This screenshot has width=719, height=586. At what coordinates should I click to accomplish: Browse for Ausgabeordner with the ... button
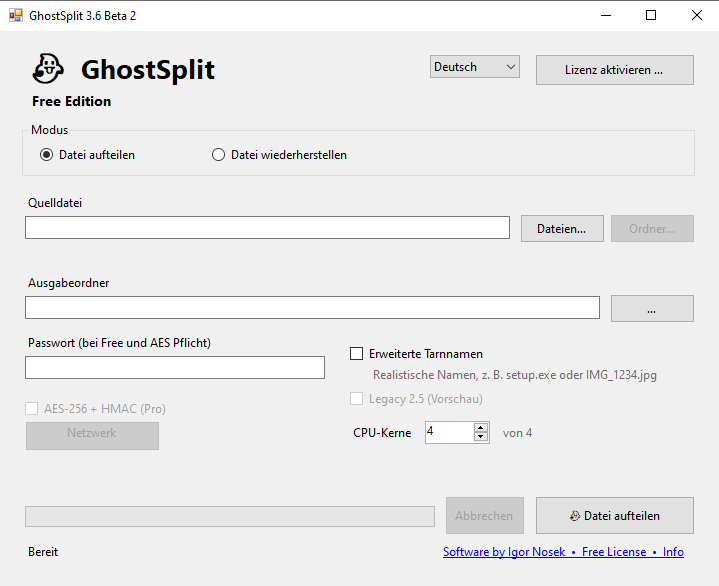pos(652,309)
